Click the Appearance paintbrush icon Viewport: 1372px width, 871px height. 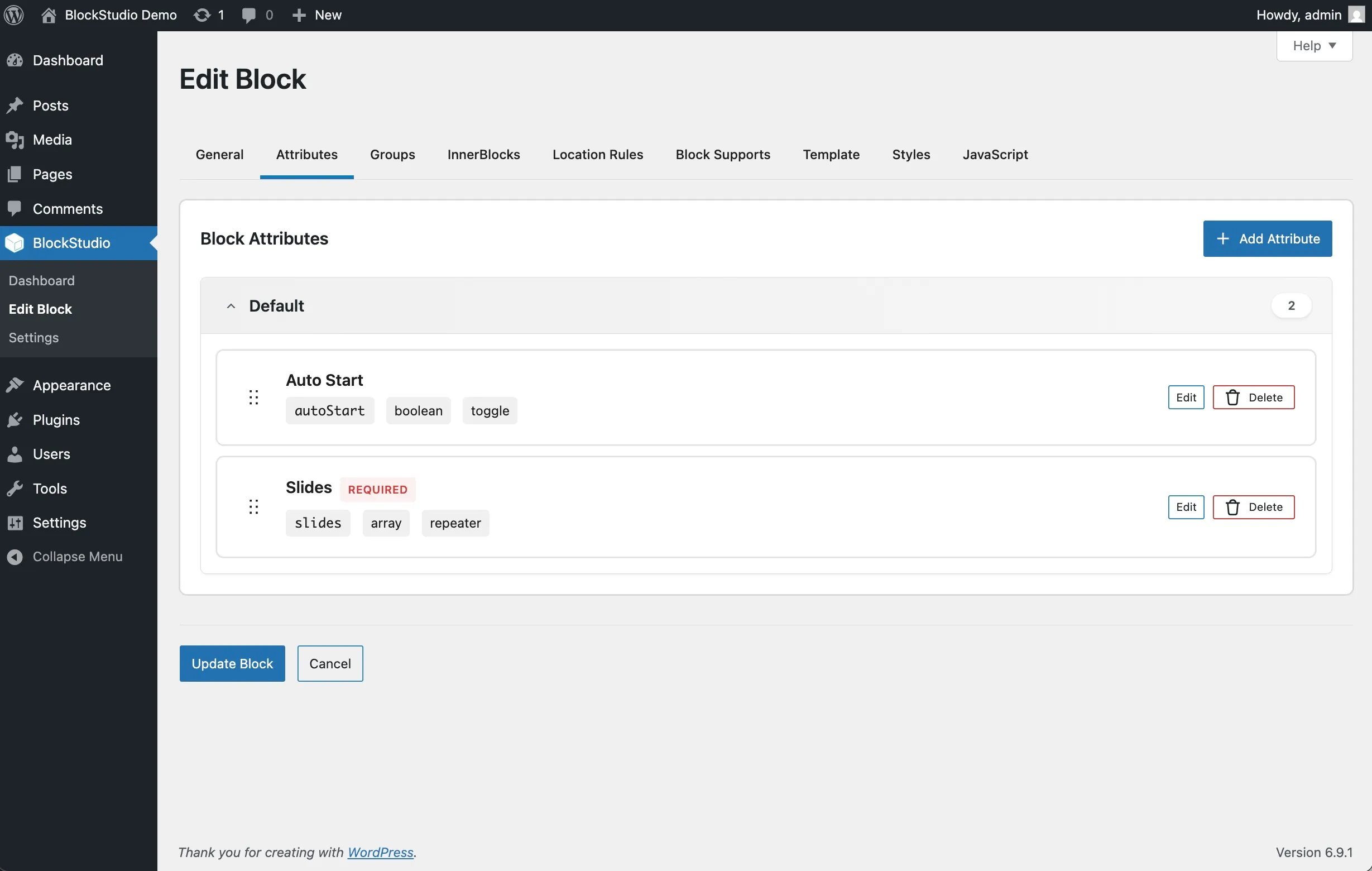[16, 385]
